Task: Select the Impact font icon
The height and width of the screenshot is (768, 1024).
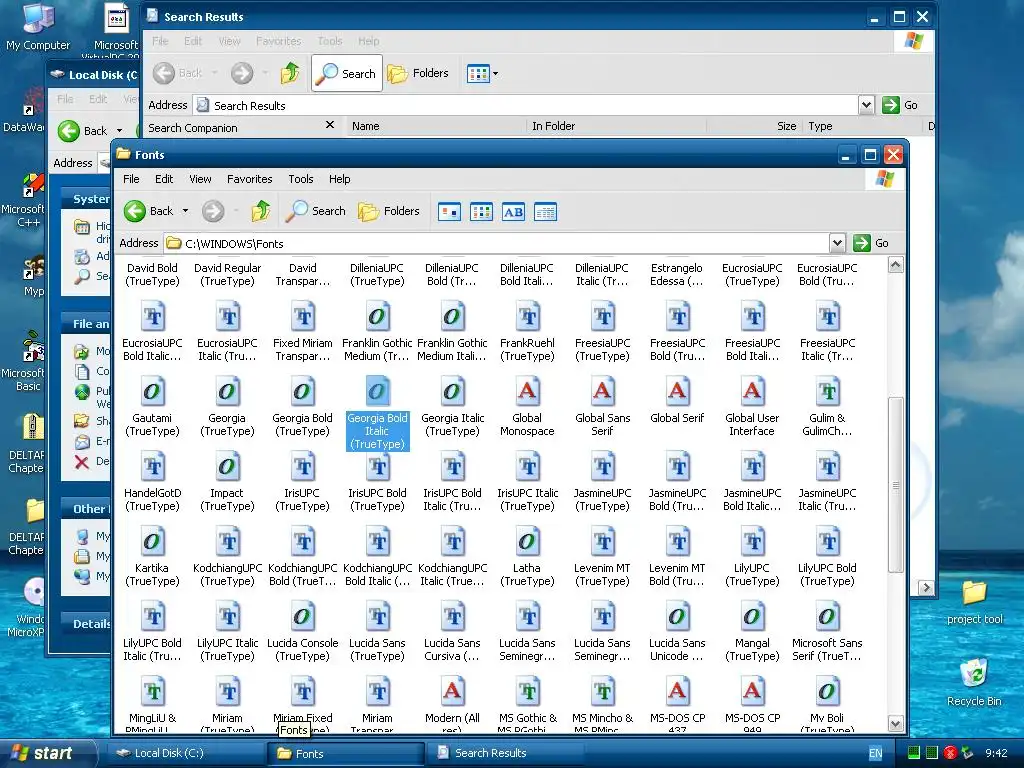Action: click(227, 467)
